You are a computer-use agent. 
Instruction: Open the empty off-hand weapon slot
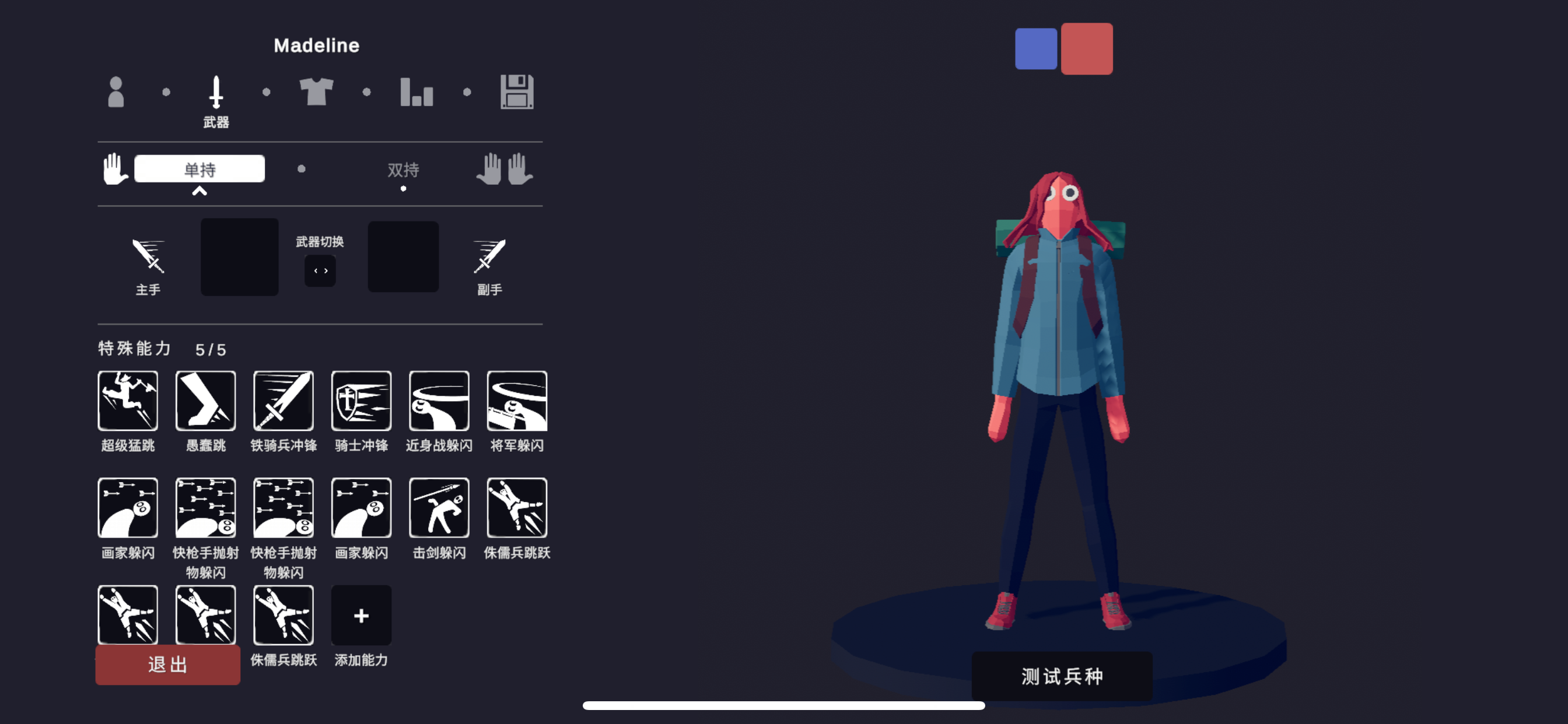point(403,256)
